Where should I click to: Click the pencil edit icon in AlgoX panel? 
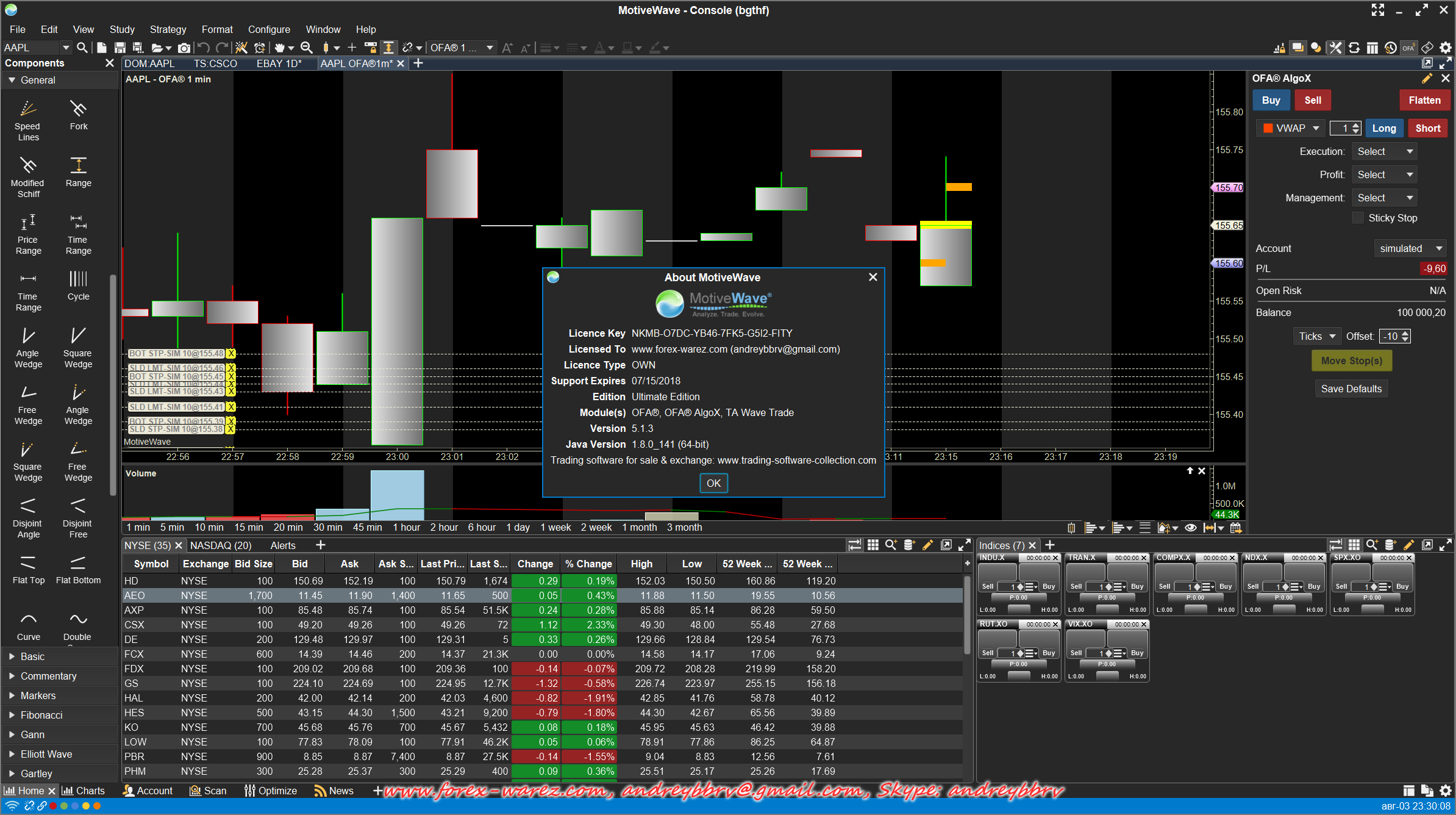click(x=1427, y=78)
